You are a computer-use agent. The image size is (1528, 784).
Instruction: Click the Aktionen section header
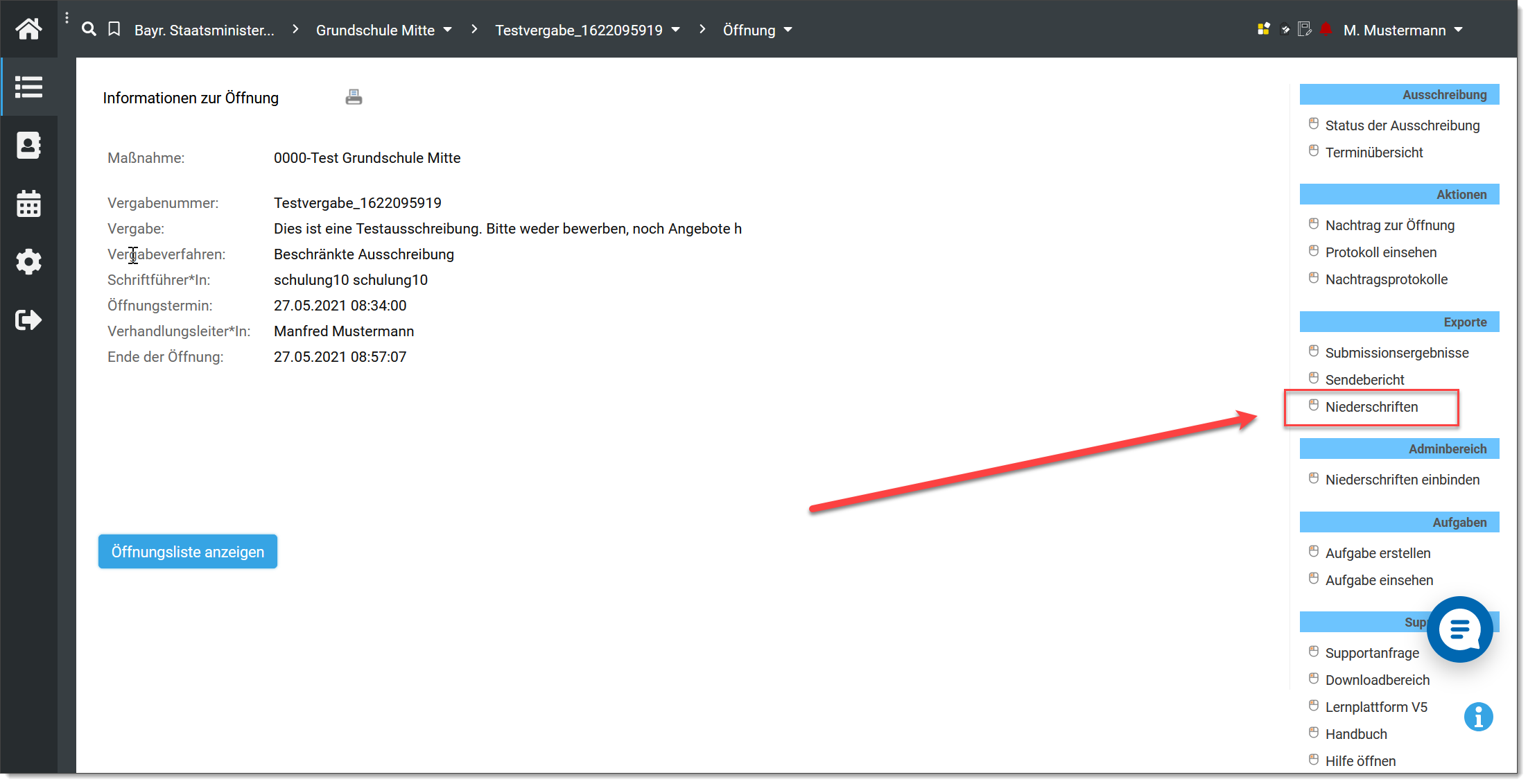tap(1399, 195)
